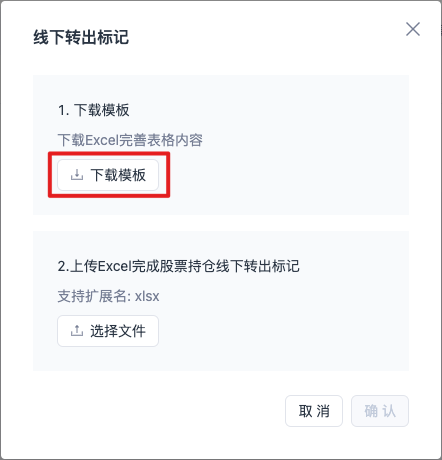Click the 选择文件 label beside the upload icon

(x=118, y=331)
